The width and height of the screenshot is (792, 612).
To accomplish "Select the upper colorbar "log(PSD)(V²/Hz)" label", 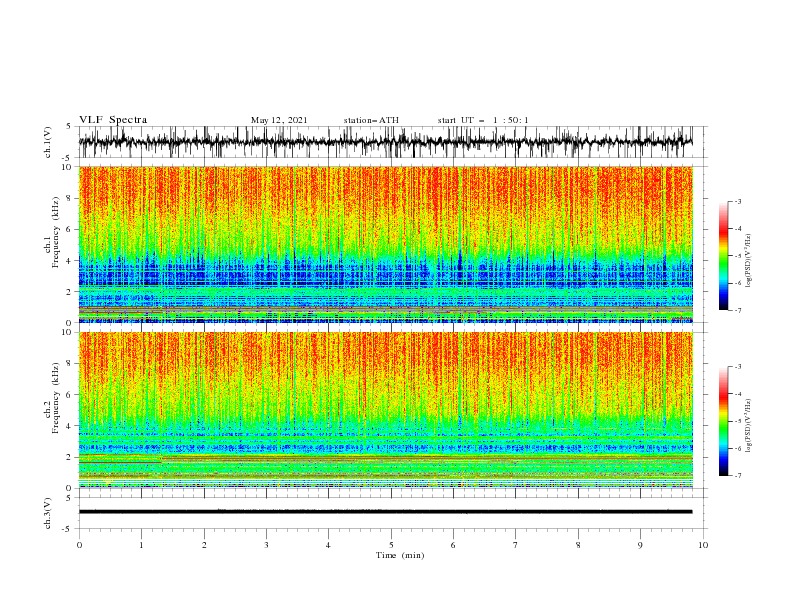I will point(749,260).
